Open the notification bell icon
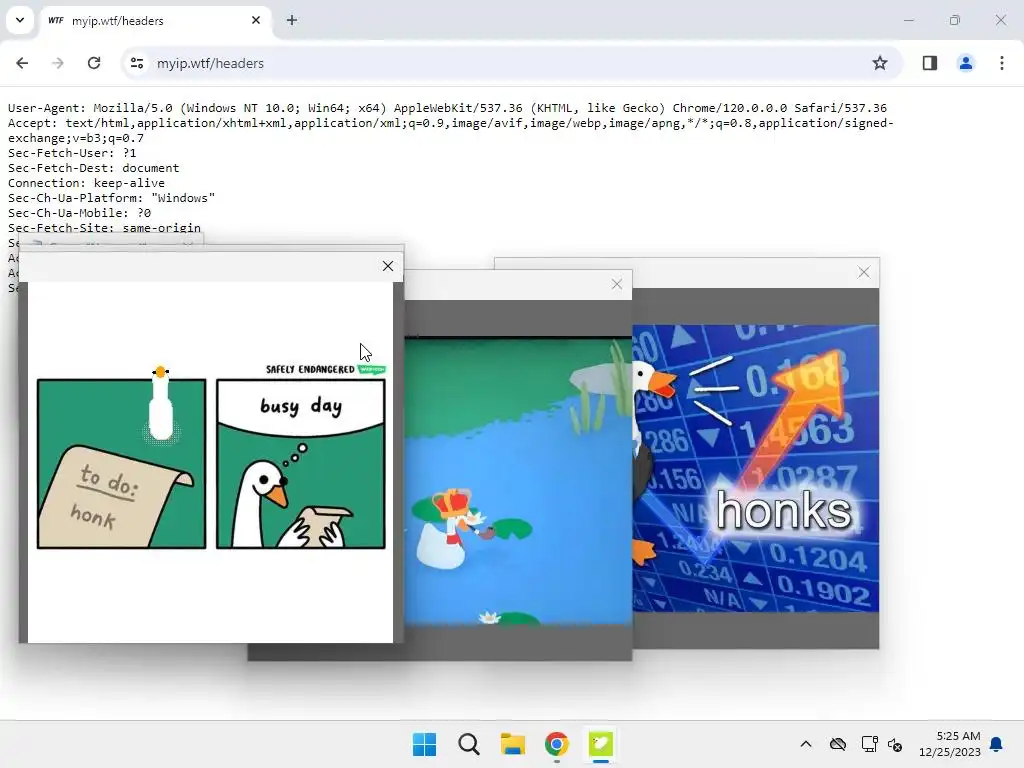This screenshot has width=1024, height=768. [x=997, y=744]
